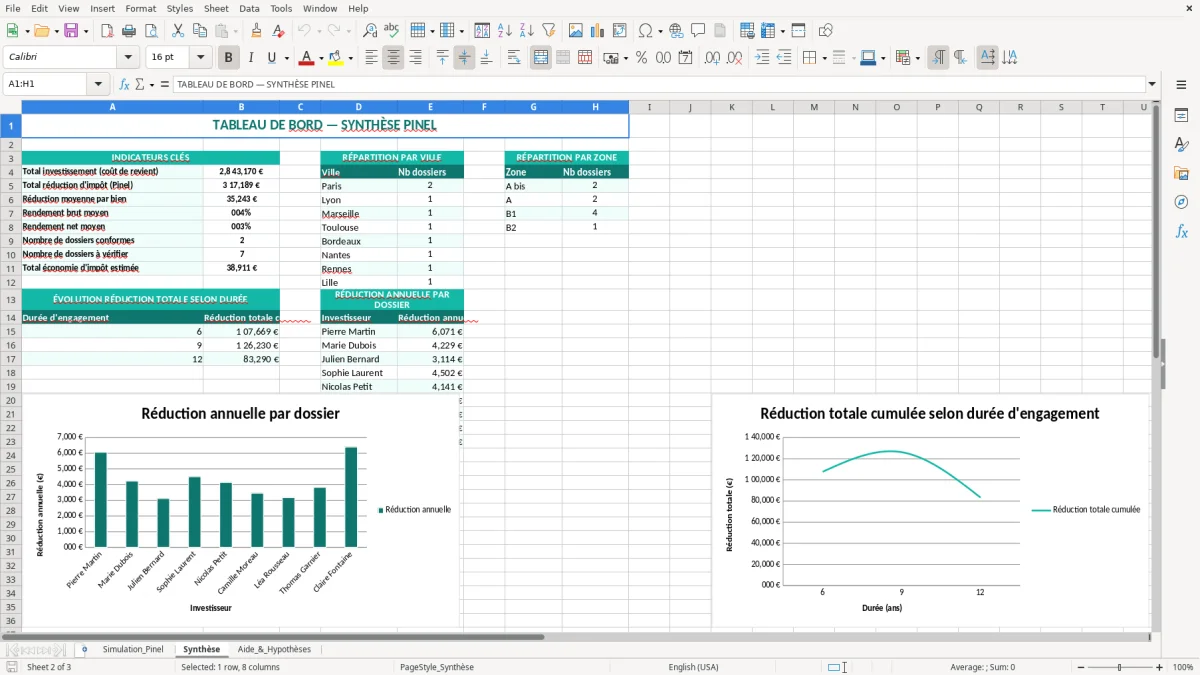The width and height of the screenshot is (1200, 675).
Task: Expand the formula bar
Action: coord(1152,85)
